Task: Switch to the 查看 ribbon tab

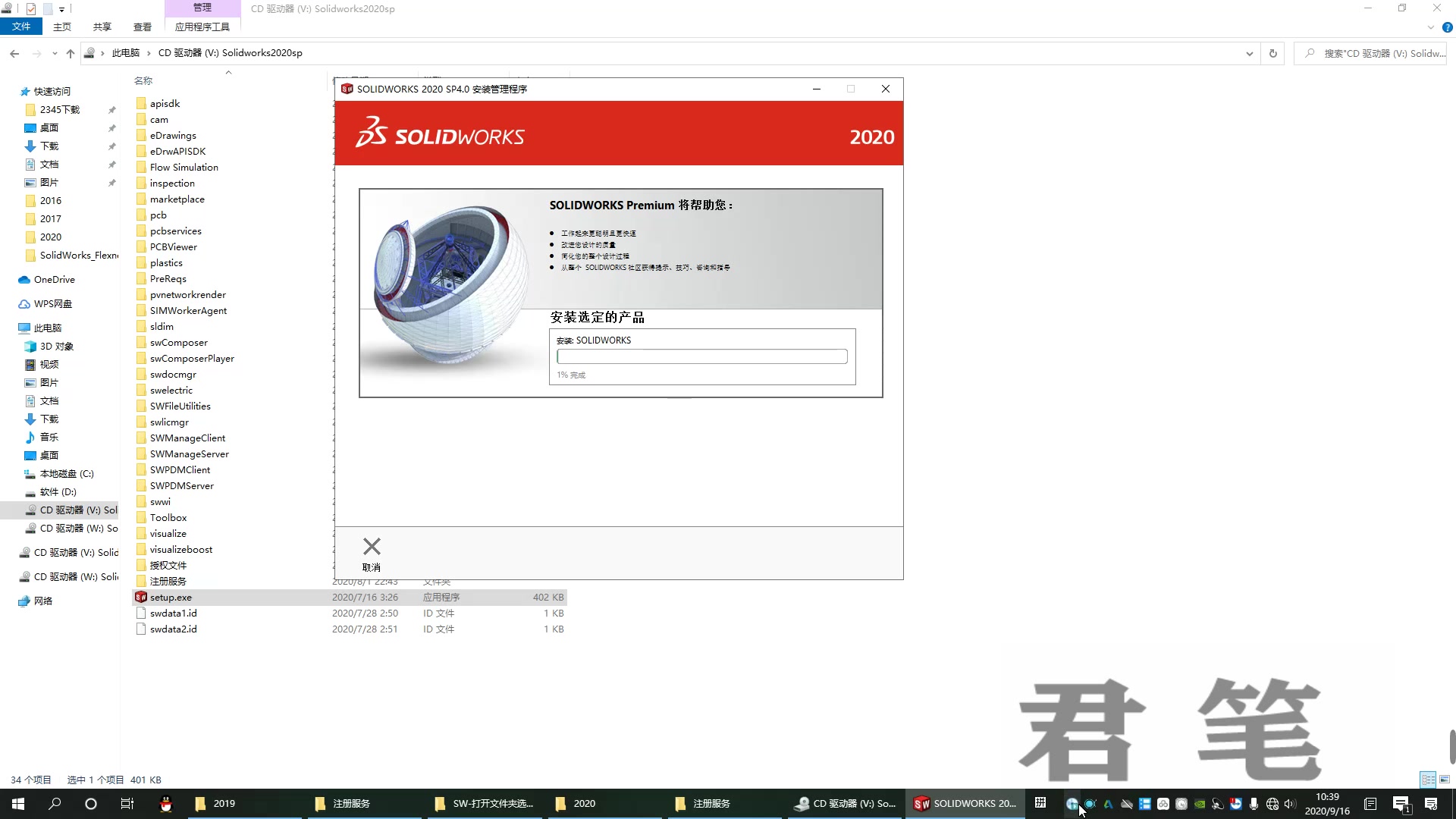Action: tap(142, 26)
